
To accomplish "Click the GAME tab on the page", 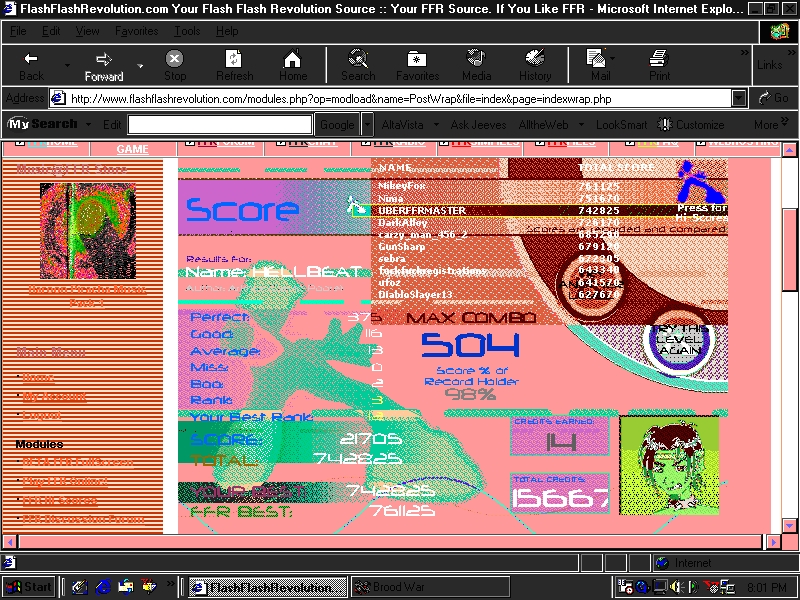I will tap(132, 149).
